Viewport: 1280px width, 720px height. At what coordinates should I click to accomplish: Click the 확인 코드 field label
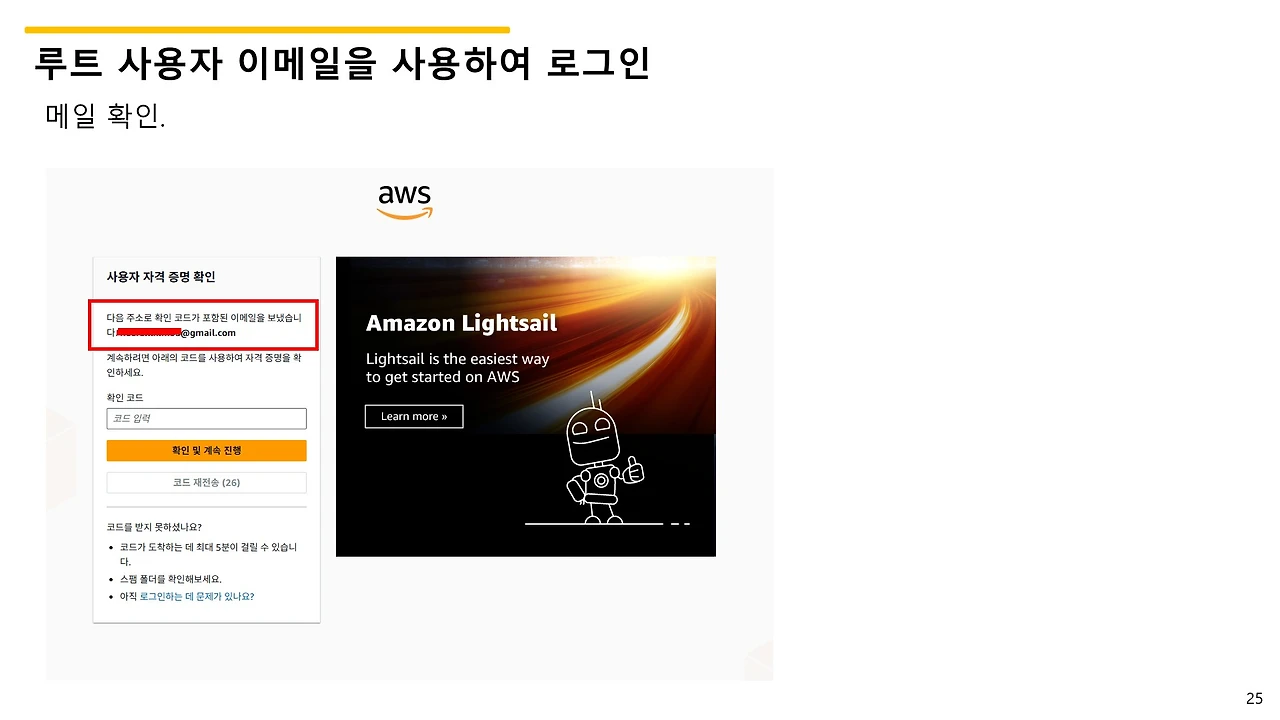125,398
